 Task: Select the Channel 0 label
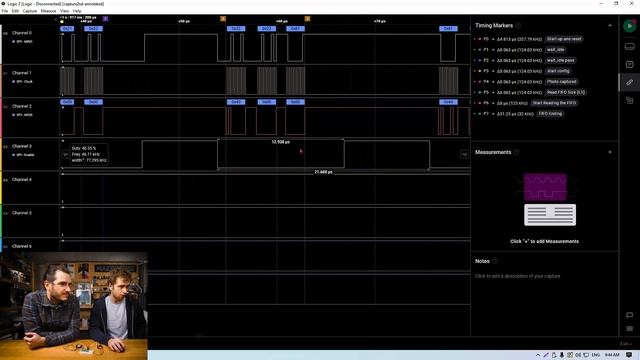tap(22, 33)
